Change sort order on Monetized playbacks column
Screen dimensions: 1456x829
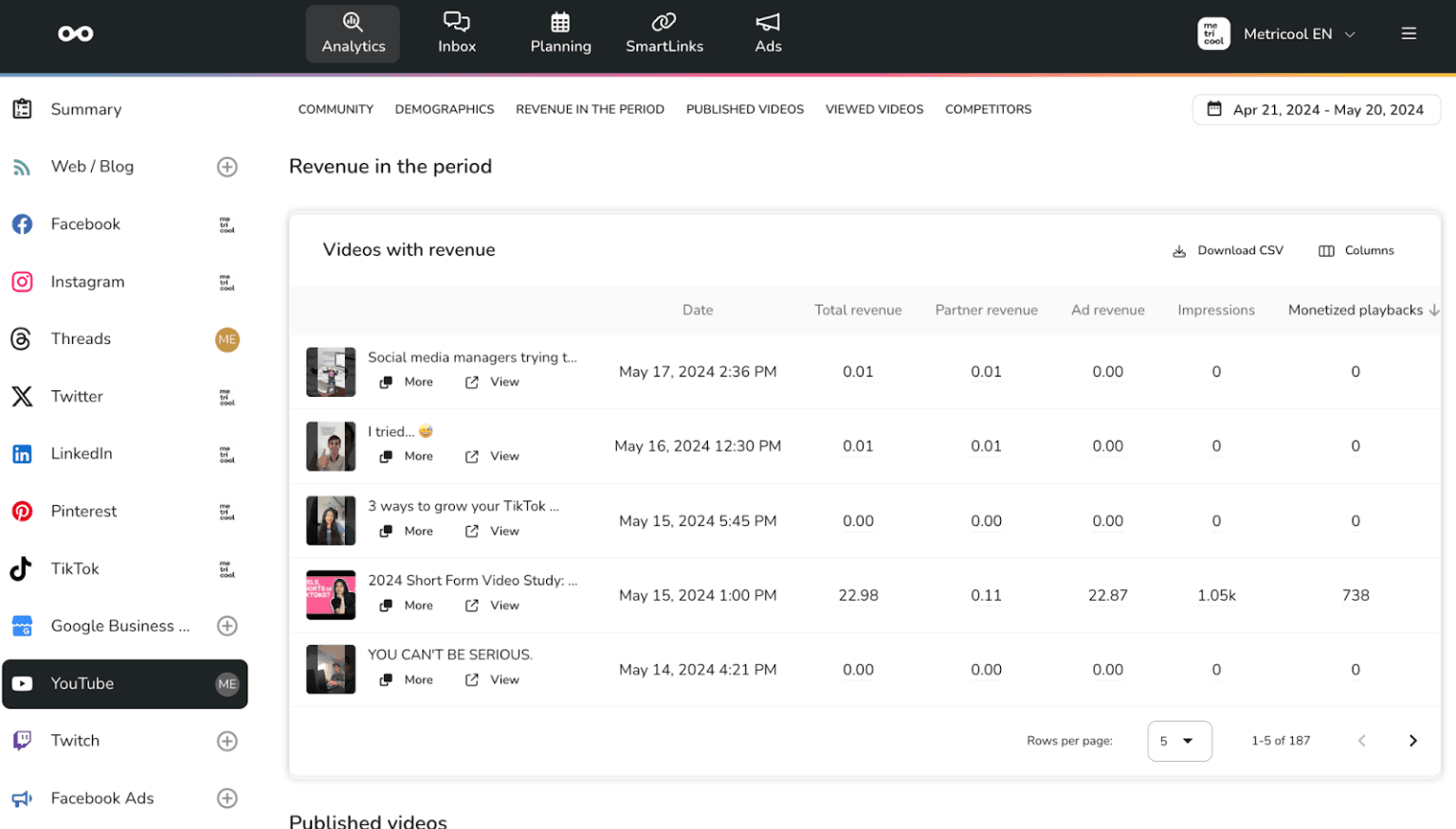point(1362,310)
